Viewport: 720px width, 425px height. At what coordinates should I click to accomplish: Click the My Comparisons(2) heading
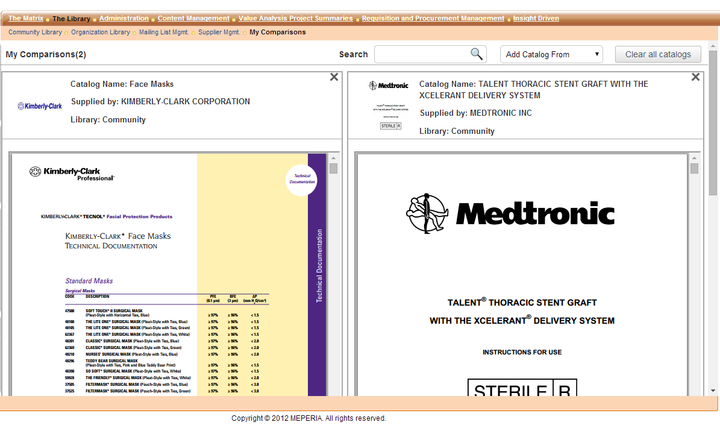(46, 54)
